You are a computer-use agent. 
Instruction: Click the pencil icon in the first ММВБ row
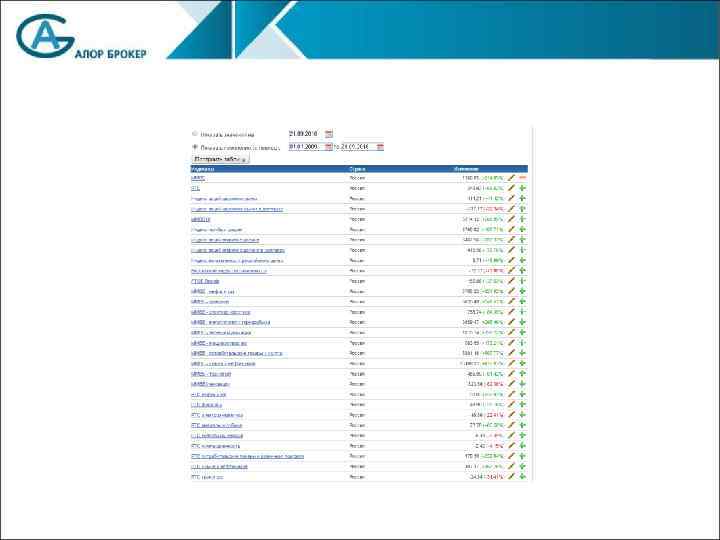[512, 178]
